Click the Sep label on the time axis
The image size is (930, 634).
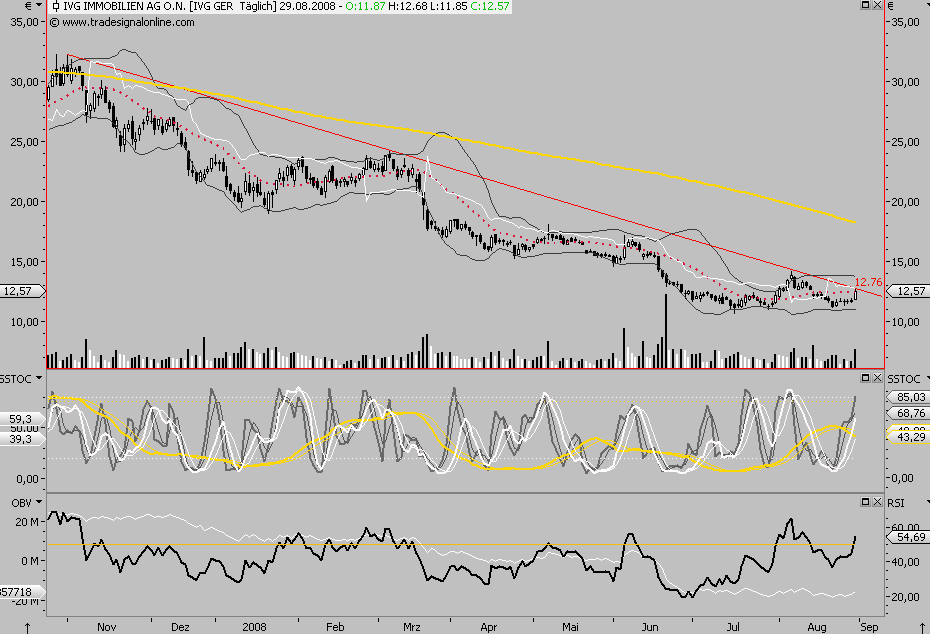869,627
